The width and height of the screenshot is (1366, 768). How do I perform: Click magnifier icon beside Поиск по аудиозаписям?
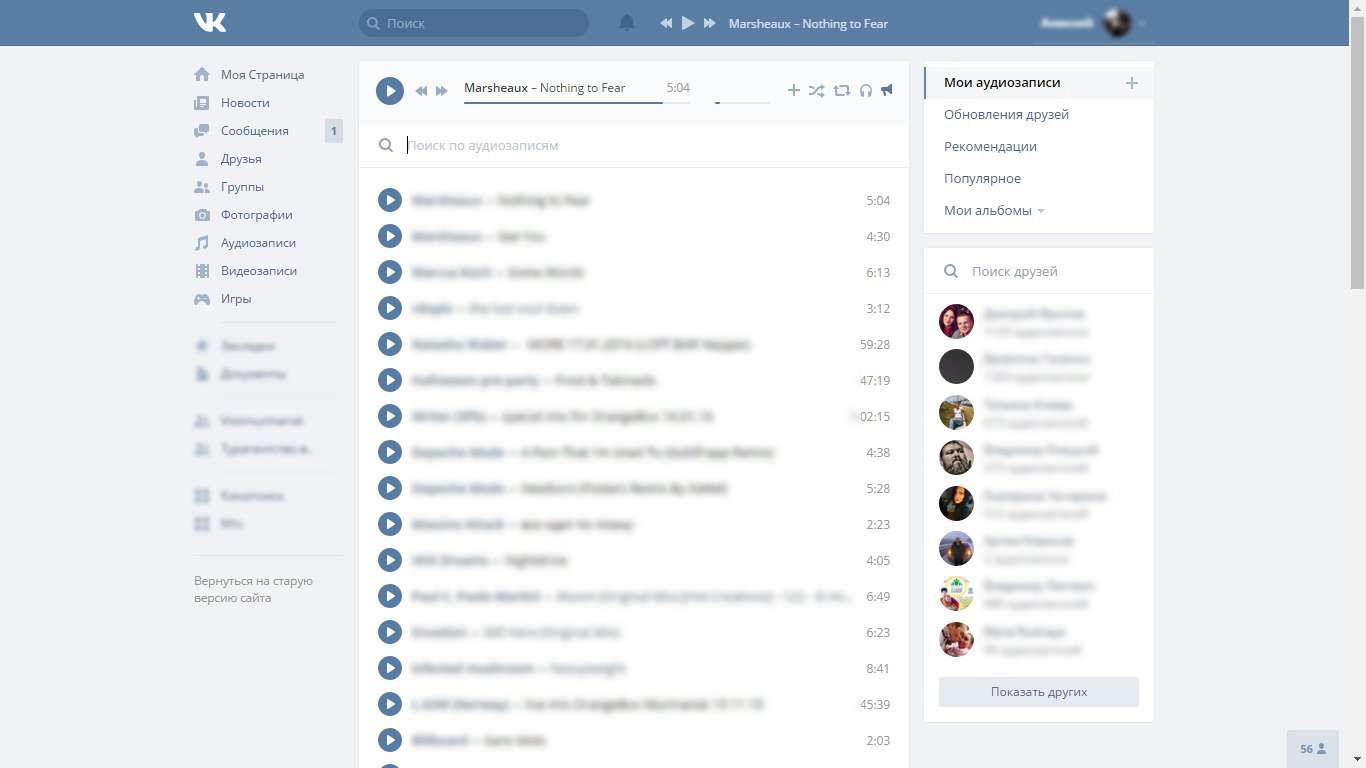click(386, 145)
